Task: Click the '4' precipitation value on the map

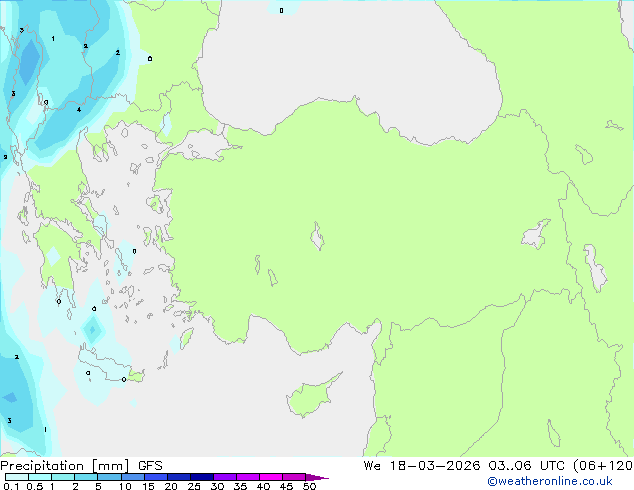Action: [x=79, y=110]
